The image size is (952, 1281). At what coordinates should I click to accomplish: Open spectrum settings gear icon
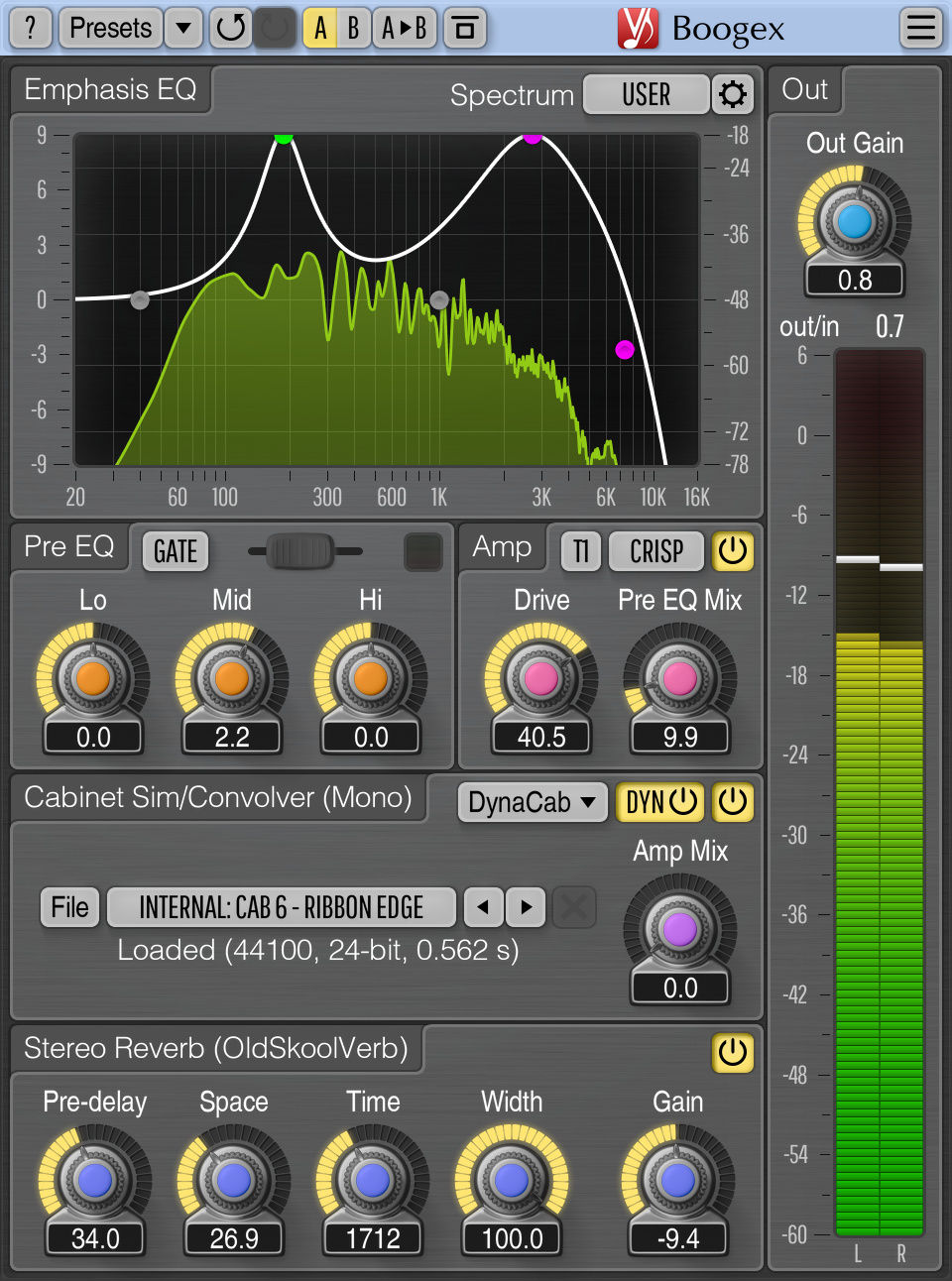pos(733,94)
